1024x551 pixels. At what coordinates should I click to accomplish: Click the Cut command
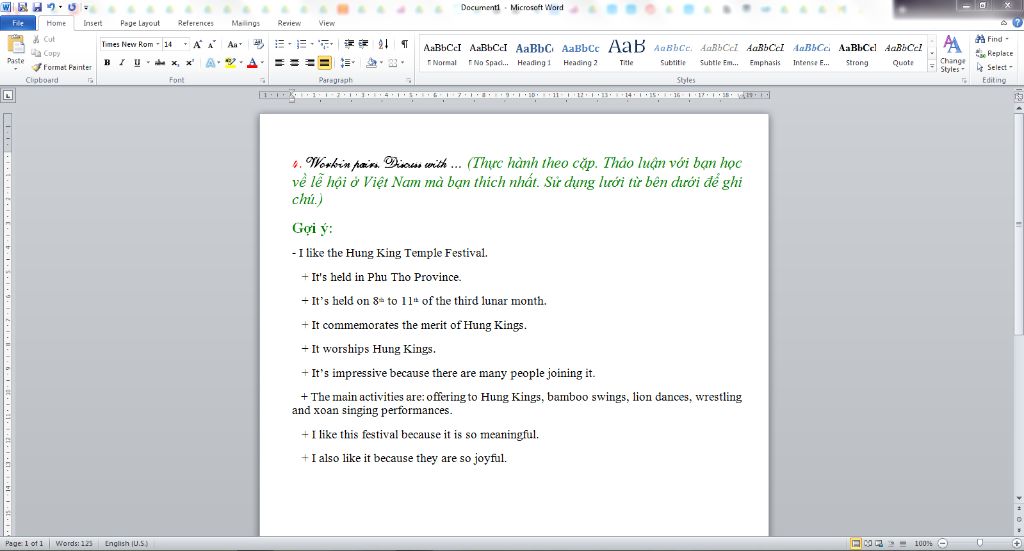click(44, 39)
